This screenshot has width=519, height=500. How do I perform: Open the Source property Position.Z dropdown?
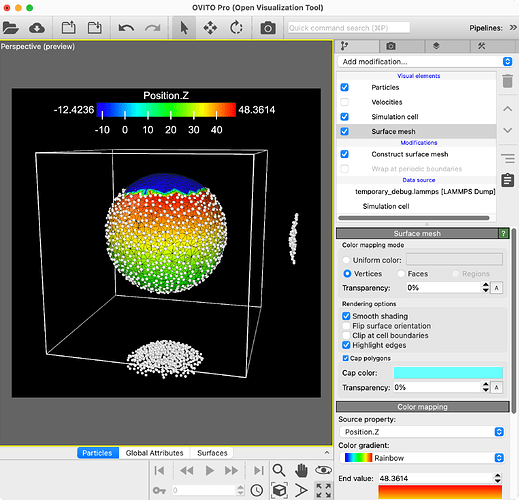pyautogui.click(x=422, y=432)
